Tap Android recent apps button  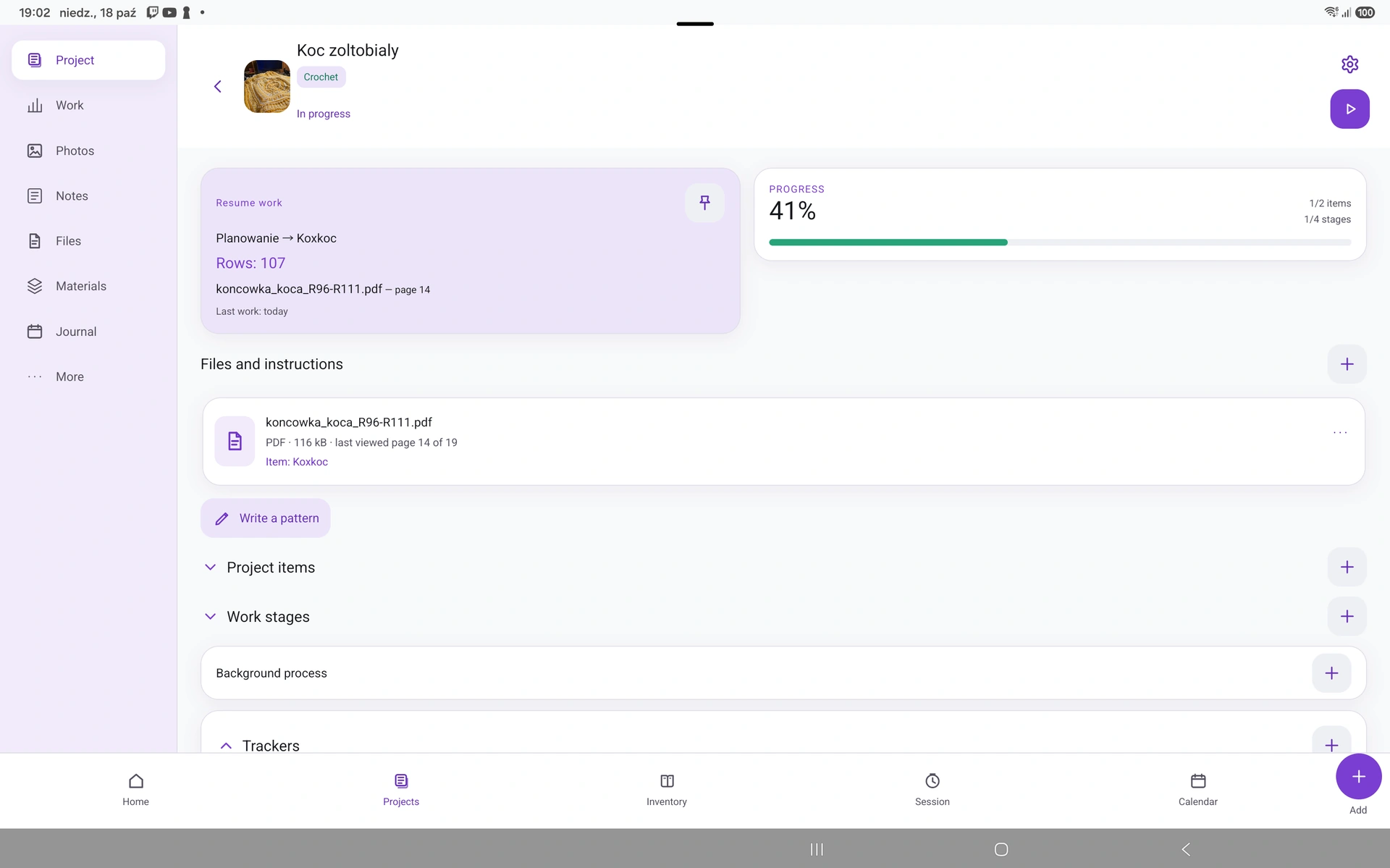[817, 849]
